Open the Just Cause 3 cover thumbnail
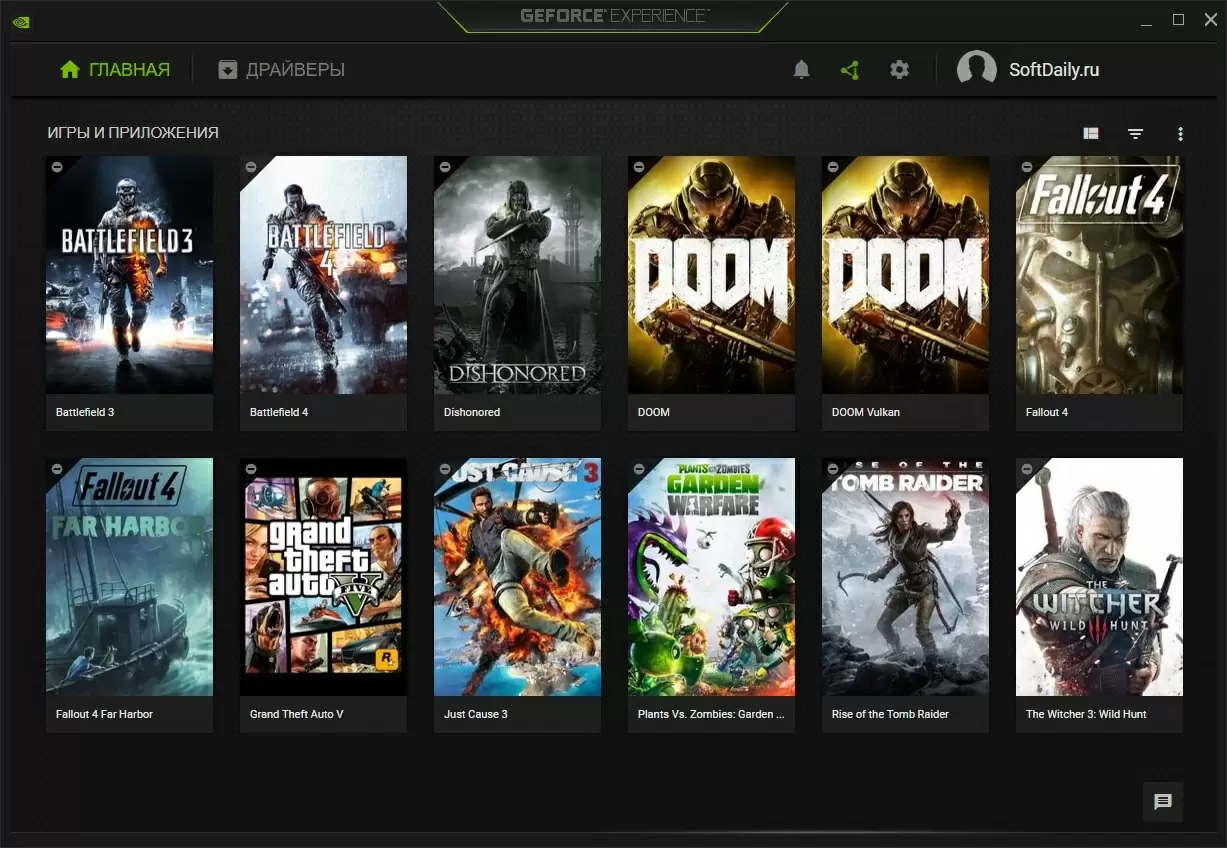The height and width of the screenshot is (848, 1227). tap(517, 577)
